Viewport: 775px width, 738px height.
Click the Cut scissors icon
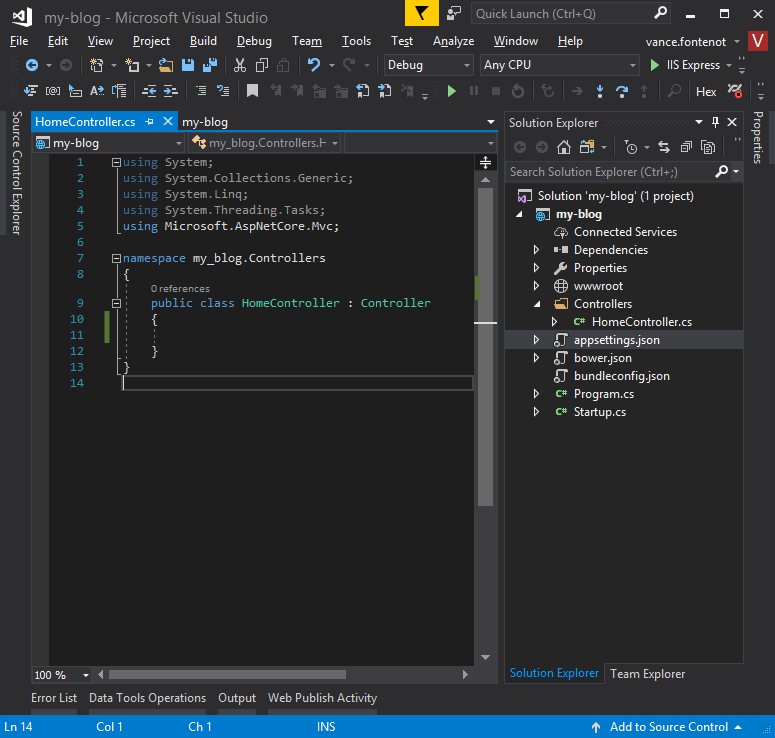[x=240, y=65]
